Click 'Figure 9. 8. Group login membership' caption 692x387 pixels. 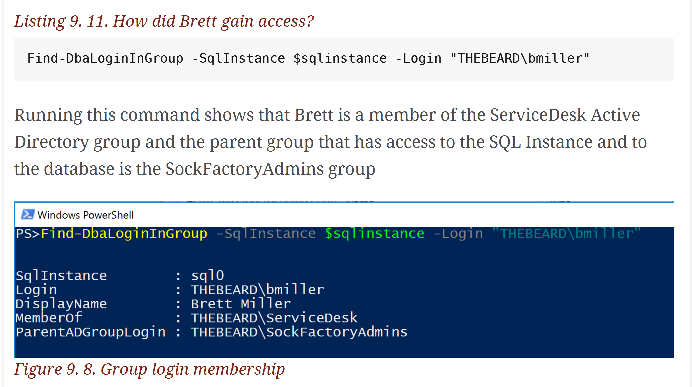click(149, 370)
